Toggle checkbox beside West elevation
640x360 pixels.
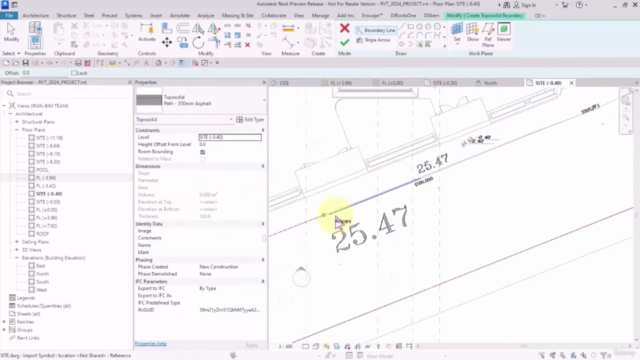tap(31, 290)
